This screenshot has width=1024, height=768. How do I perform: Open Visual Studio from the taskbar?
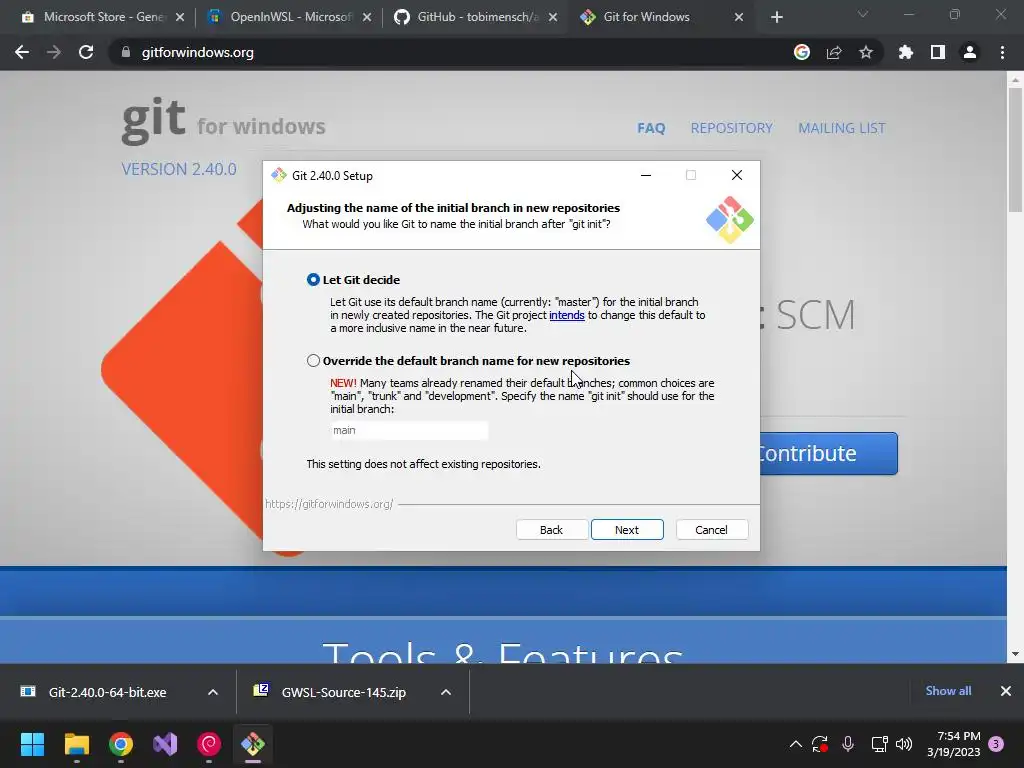tap(165, 744)
